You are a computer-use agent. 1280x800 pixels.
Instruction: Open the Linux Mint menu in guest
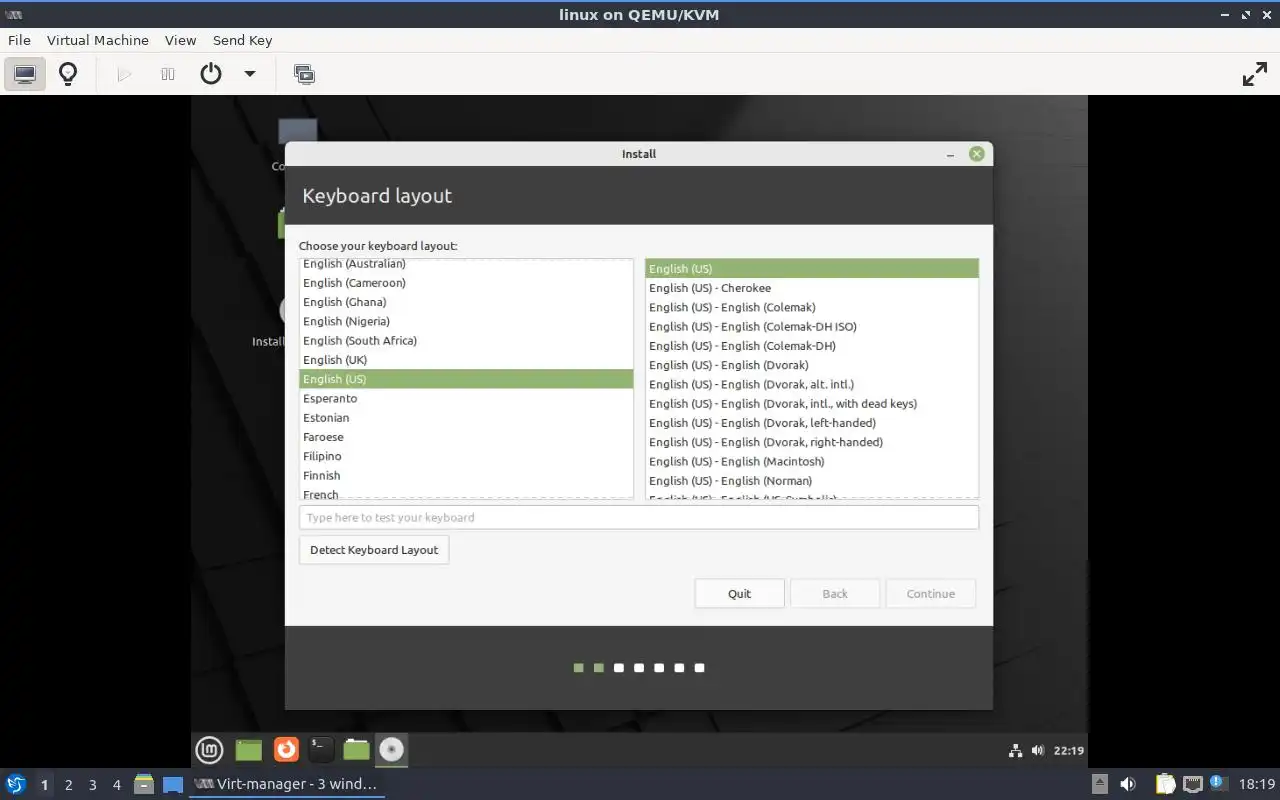click(209, 749)
